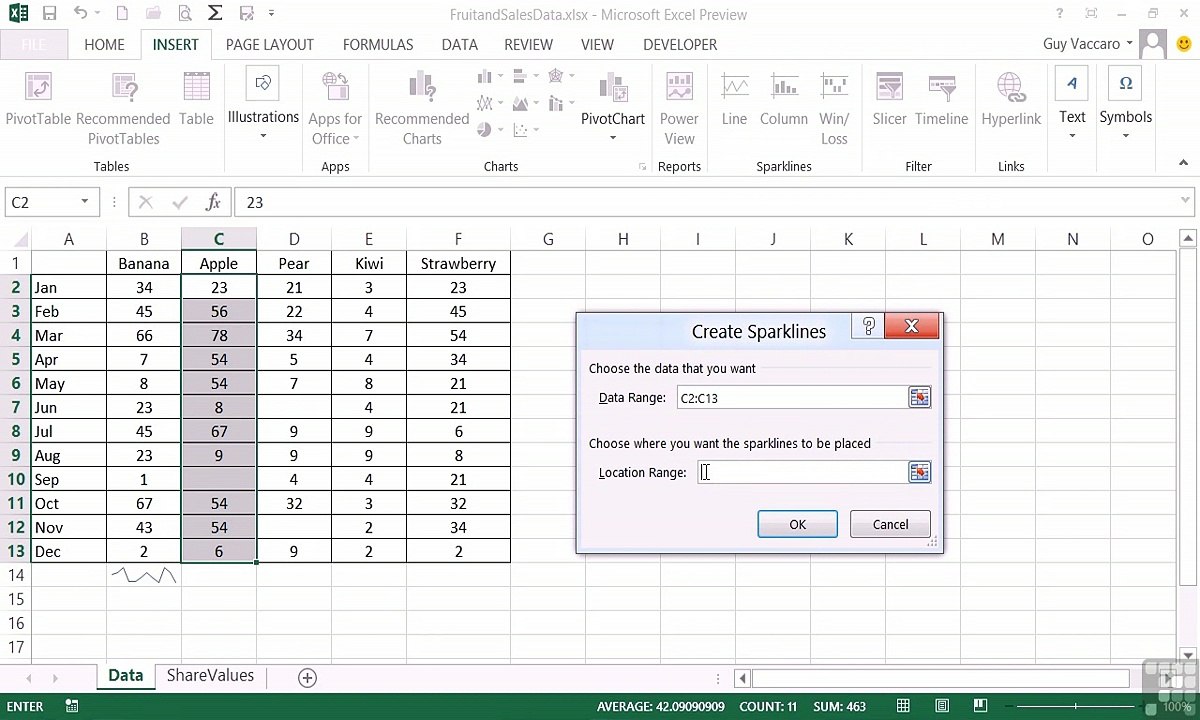Click the Create Sparklines help question mark
The image size is (1200, 720).
pos(868,325)
